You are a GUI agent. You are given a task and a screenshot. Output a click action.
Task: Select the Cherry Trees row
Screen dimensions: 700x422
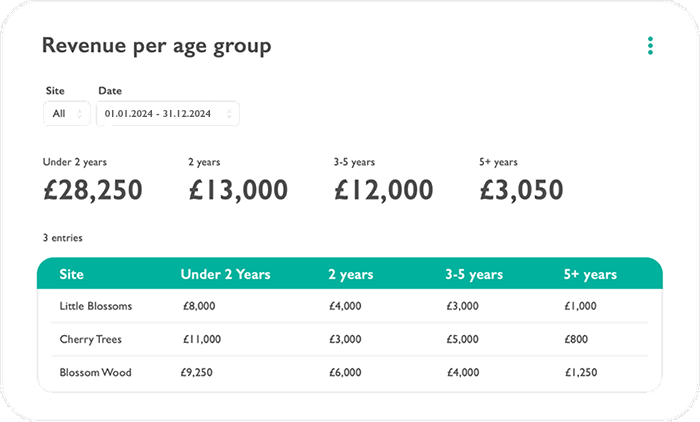91,339
